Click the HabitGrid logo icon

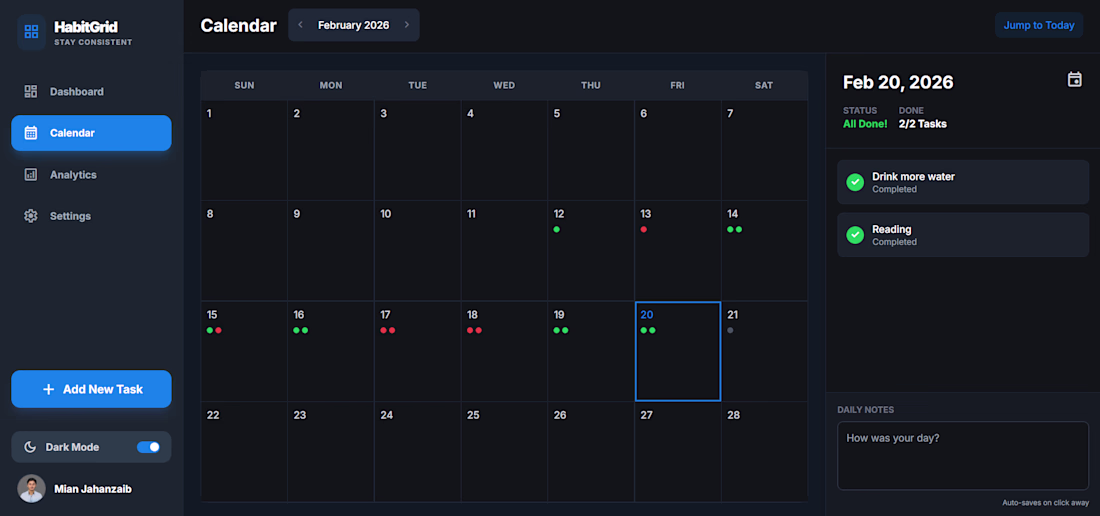tap(31, 31)
